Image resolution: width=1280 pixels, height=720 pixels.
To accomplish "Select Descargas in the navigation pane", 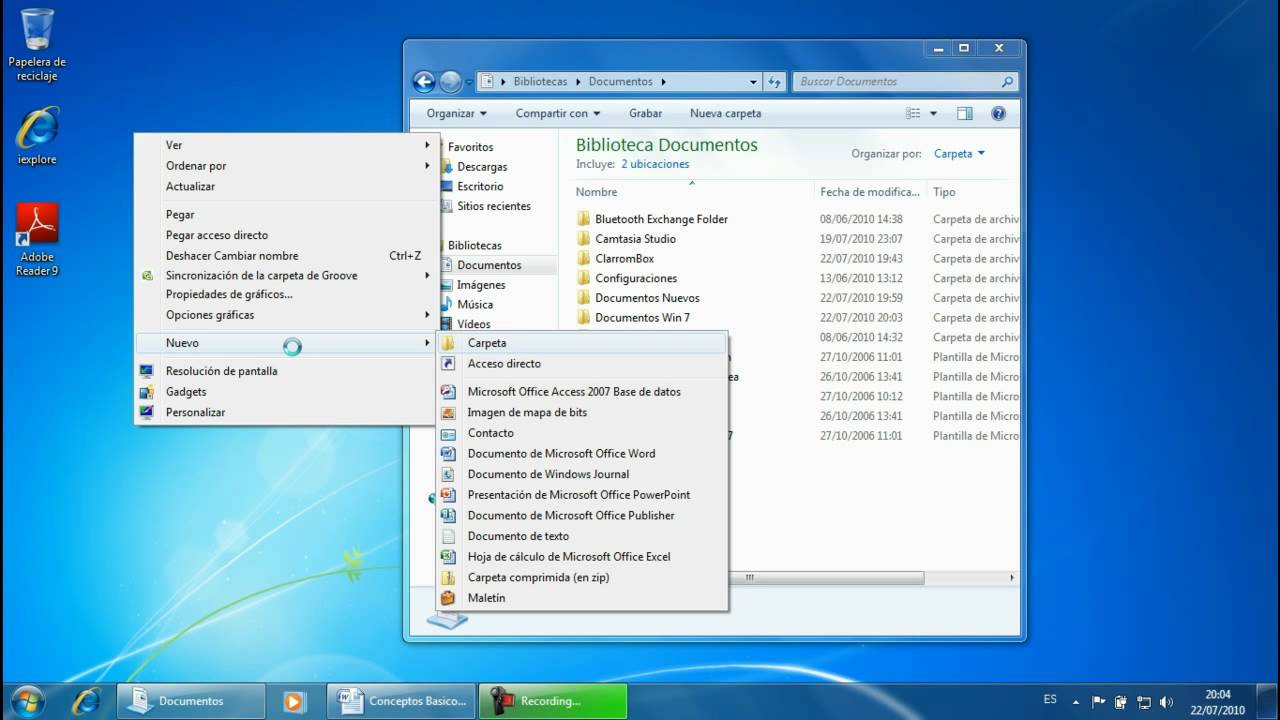I will pos(482,167).
